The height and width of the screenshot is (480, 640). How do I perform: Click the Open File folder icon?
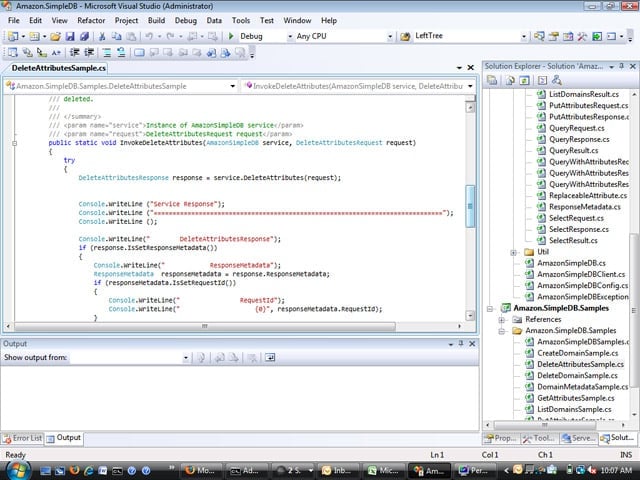point(55,36)
